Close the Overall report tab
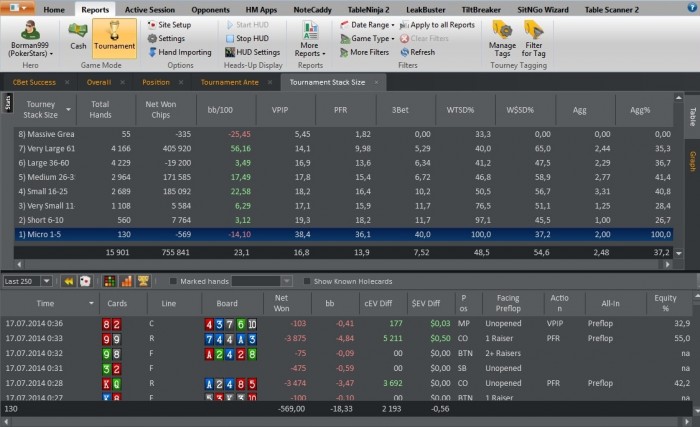 pos(122,82)
